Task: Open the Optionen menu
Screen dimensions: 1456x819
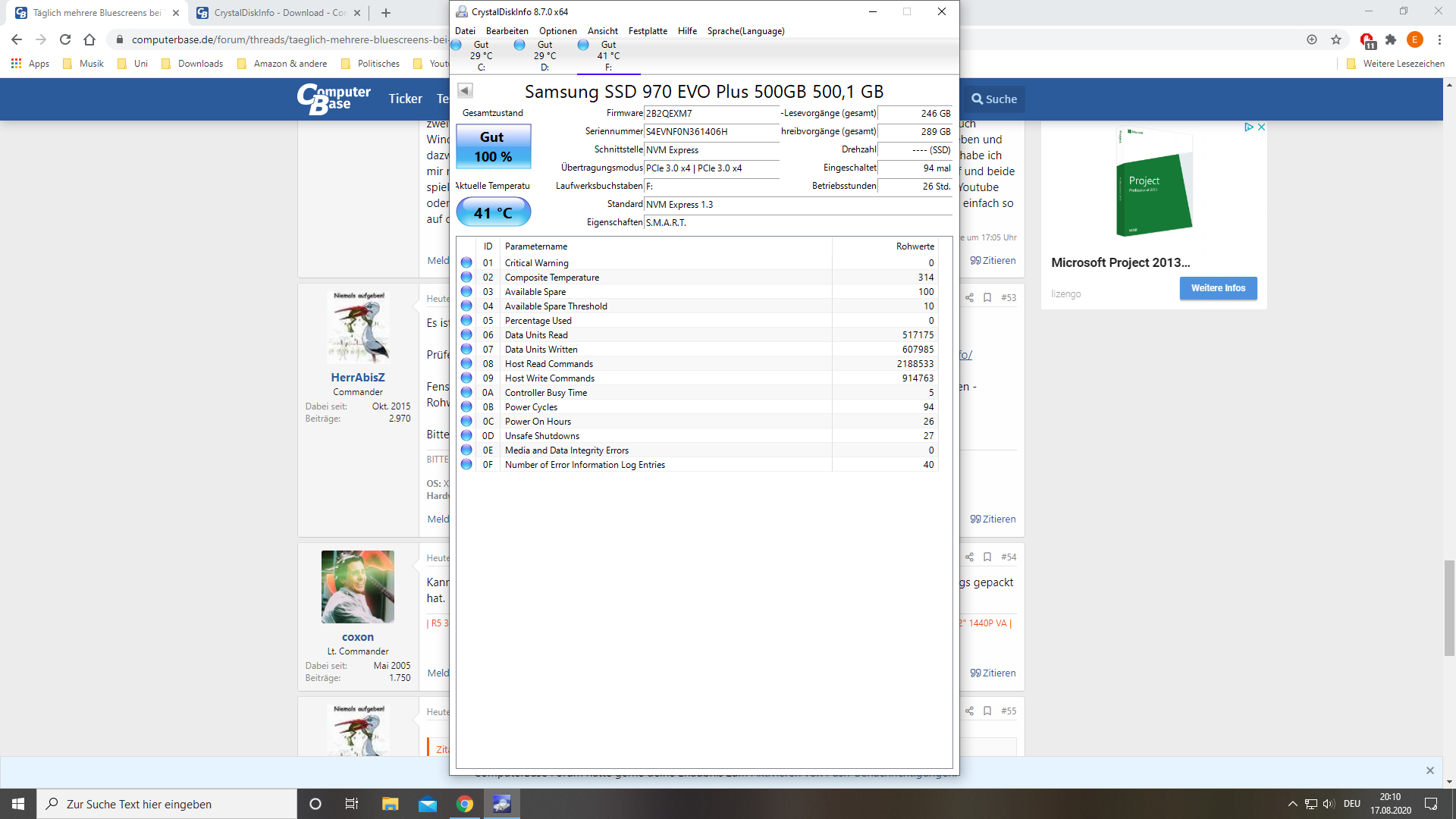Action: pos(557,31)
